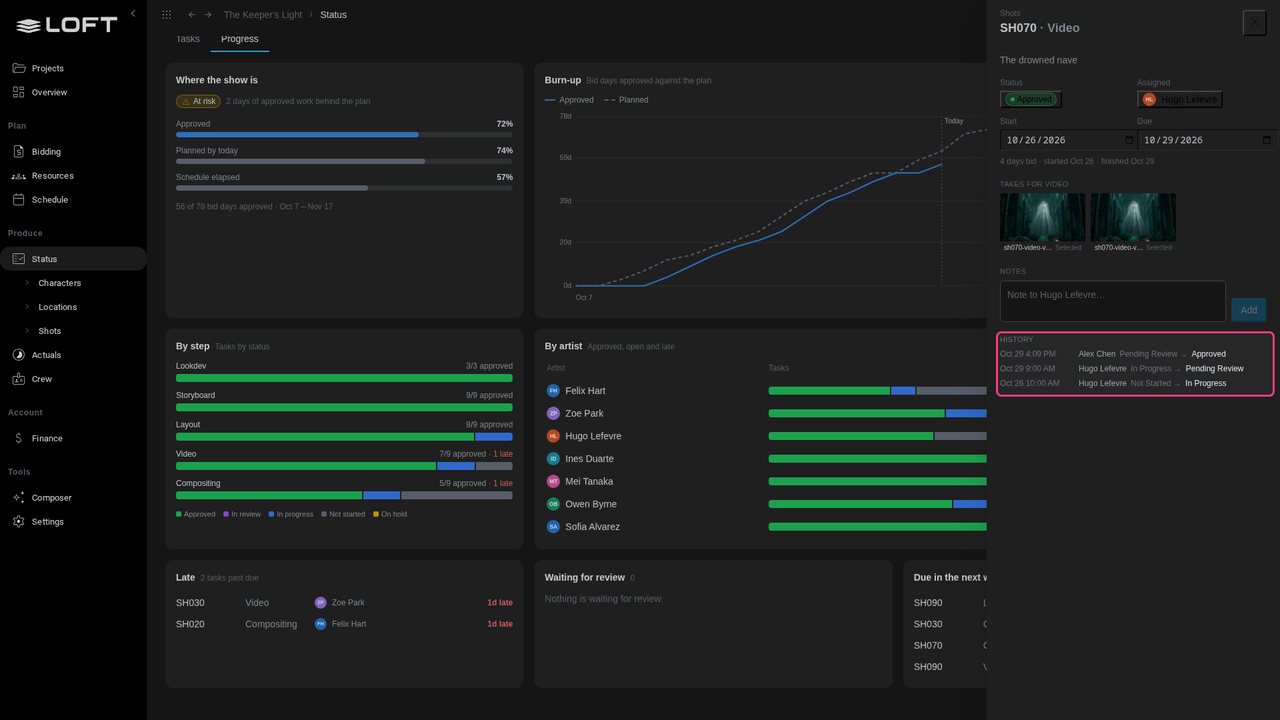The height and width of the screenshot is (720, 1280).
Task: Open the Overview page
Action: [73, 92]
